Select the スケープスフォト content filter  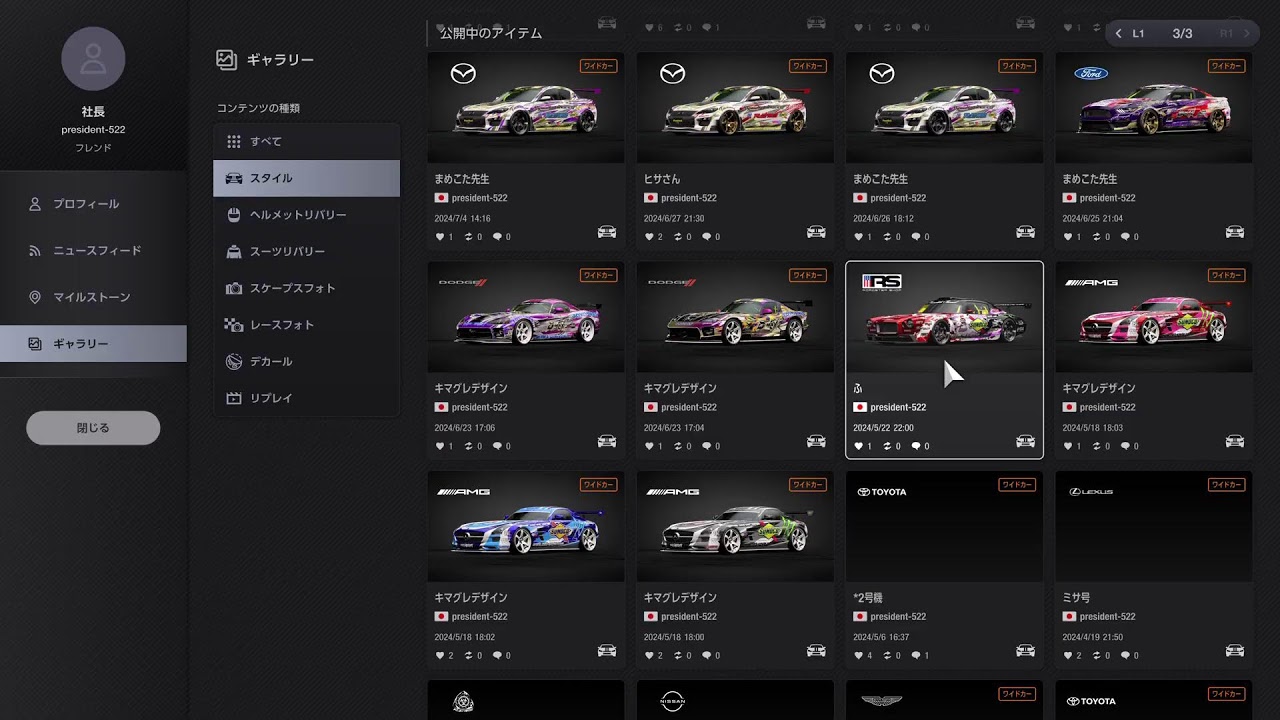click(x=306, y=288)
